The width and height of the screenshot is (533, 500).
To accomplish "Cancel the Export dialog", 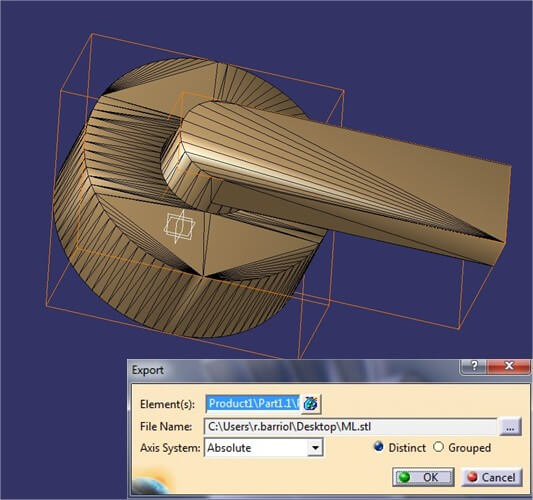I will click(492, 477).
